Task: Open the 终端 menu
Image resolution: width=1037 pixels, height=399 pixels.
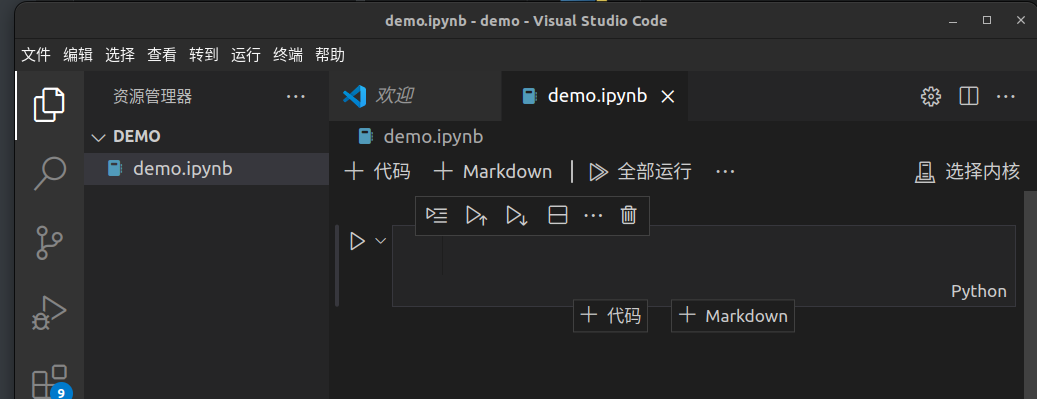Action: 288,55
